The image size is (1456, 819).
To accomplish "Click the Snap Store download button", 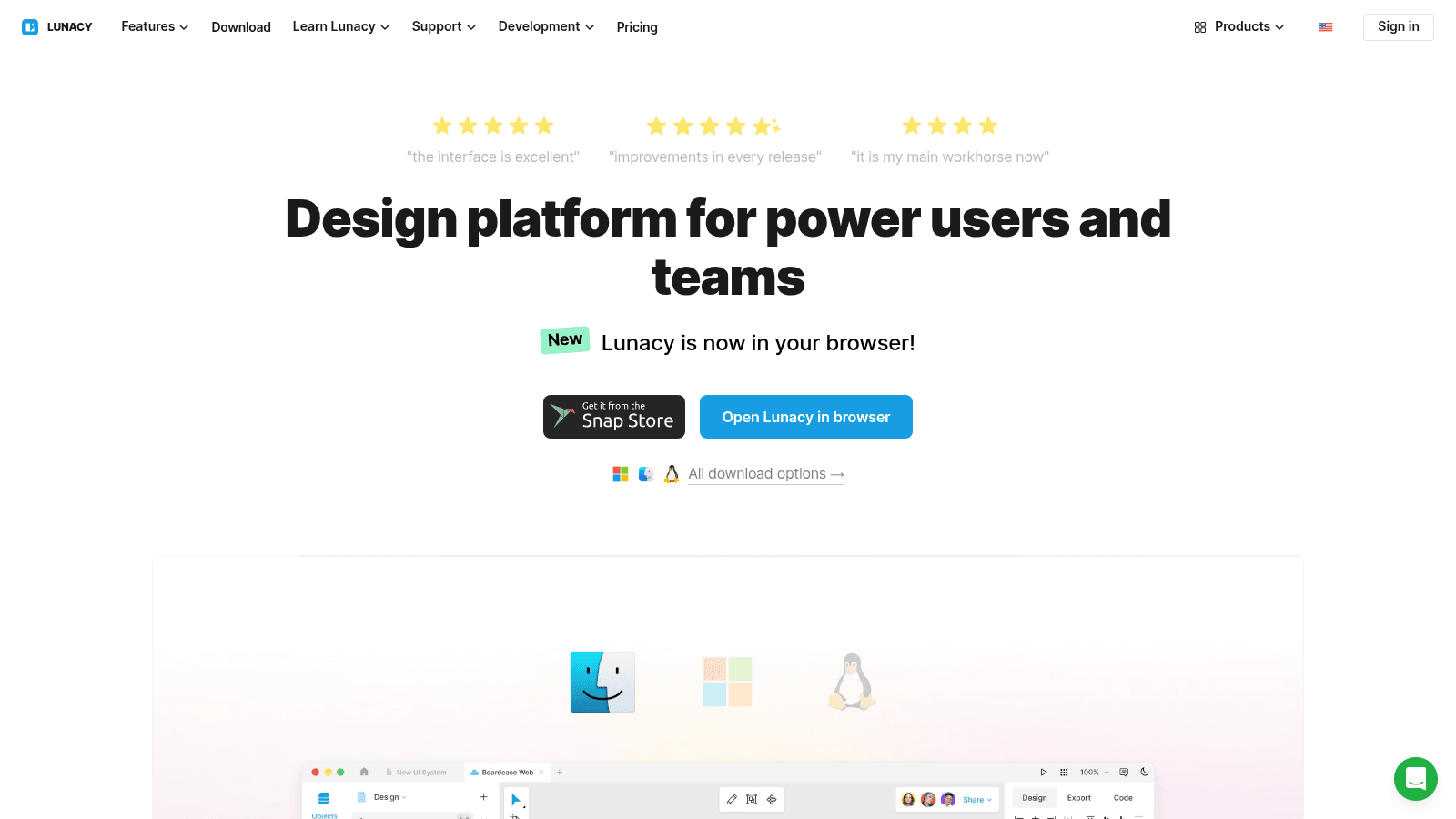I will click(614, 417).
